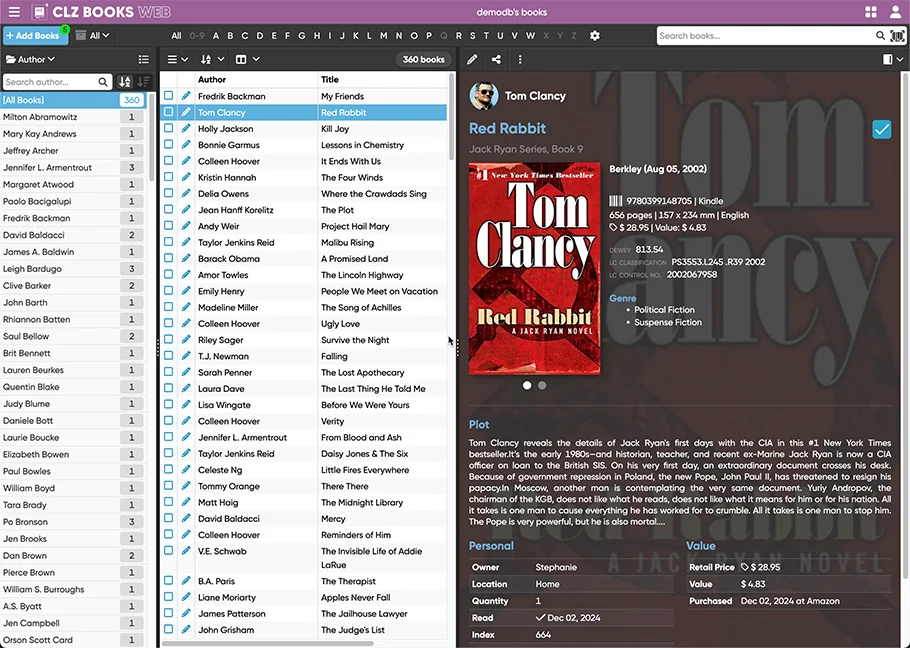This screenshot has width=910, height=648.
Task: Filter books by letter A
Action: 216,36
